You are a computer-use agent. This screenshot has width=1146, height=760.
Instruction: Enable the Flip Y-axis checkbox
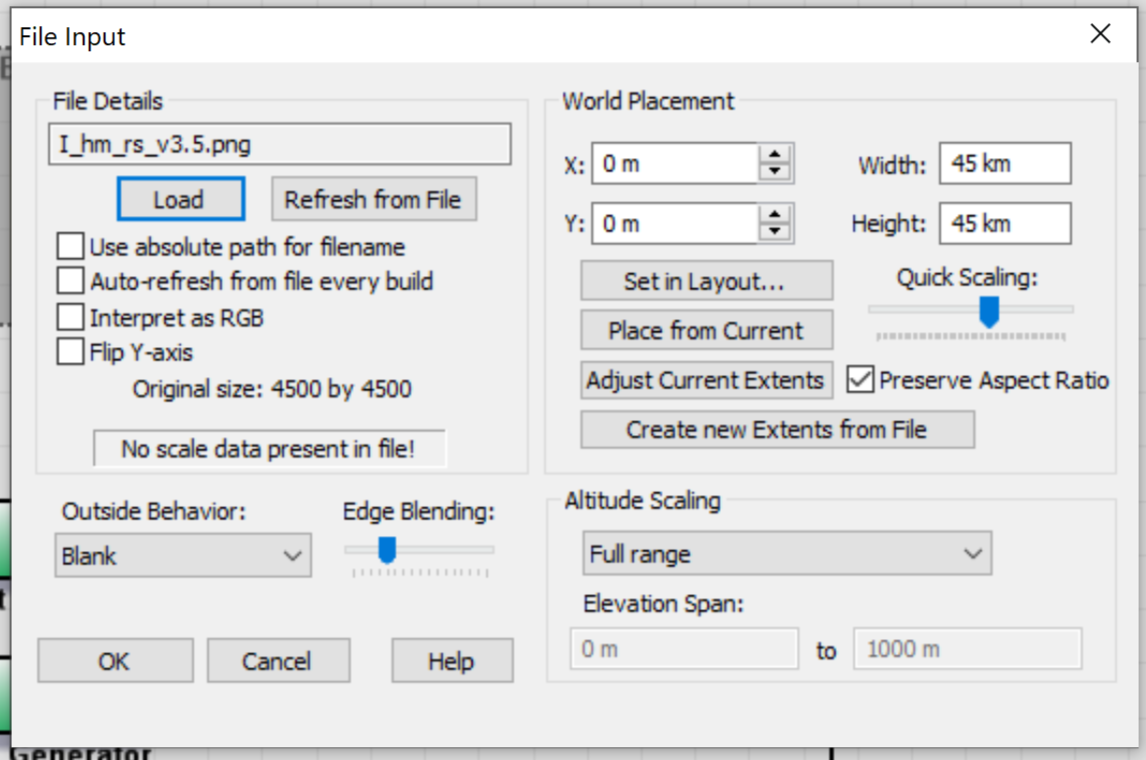click(x=71, y=352)
